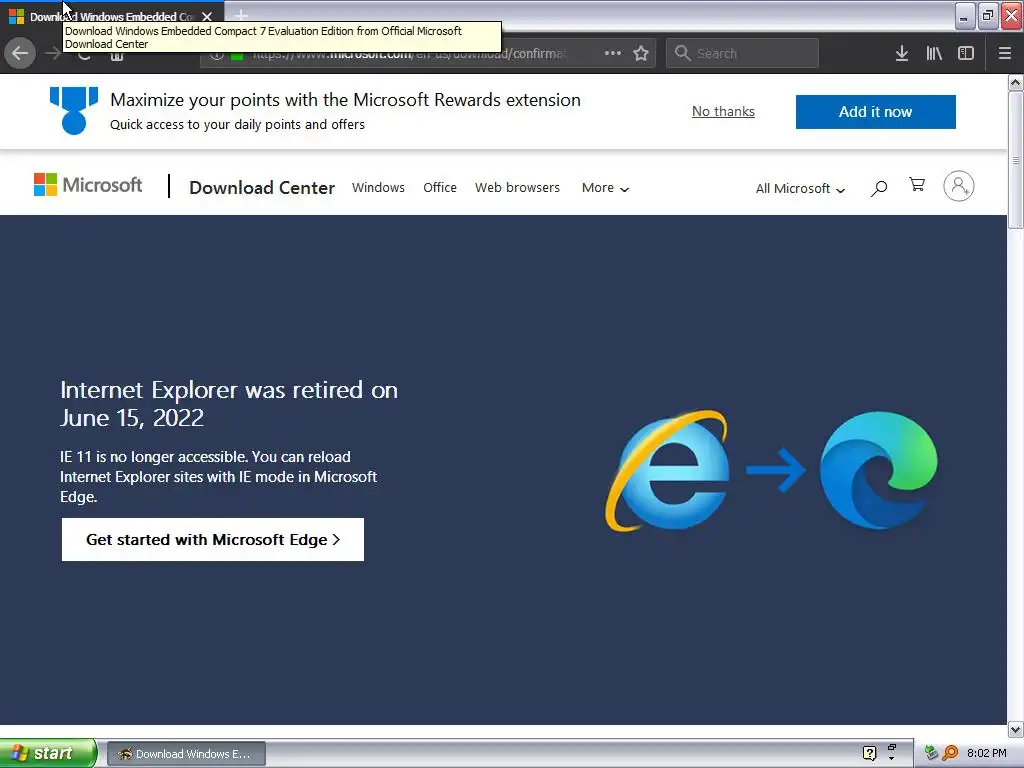Click the help question-mark tray icon
This screenshot has width=1024, height=768.
pos(869,753)
